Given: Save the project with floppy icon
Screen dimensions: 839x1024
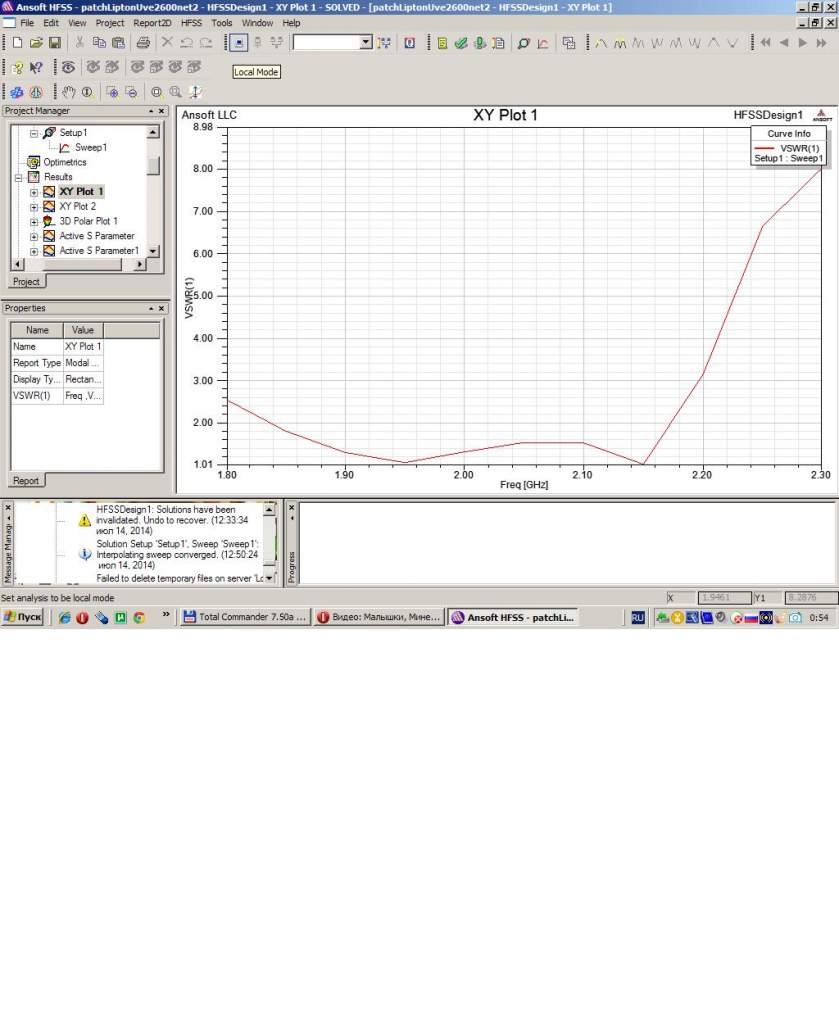Looking at the screenshot, I should coord(55,43).
